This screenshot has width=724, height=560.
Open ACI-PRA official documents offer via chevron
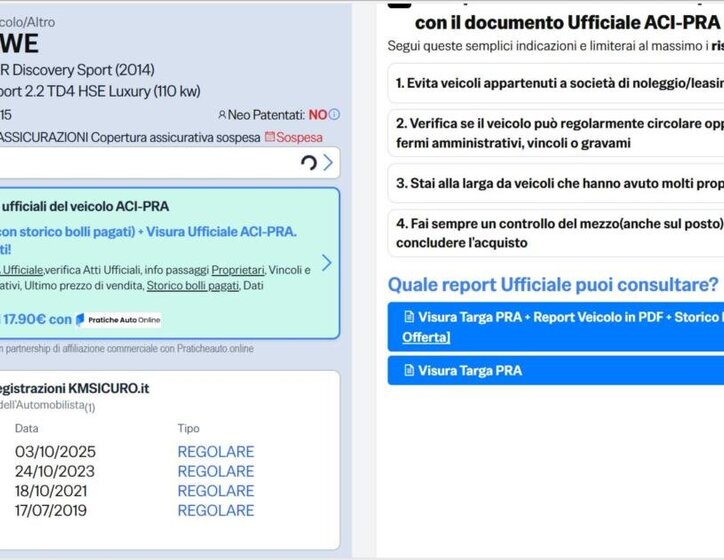(x=326, y=263)
